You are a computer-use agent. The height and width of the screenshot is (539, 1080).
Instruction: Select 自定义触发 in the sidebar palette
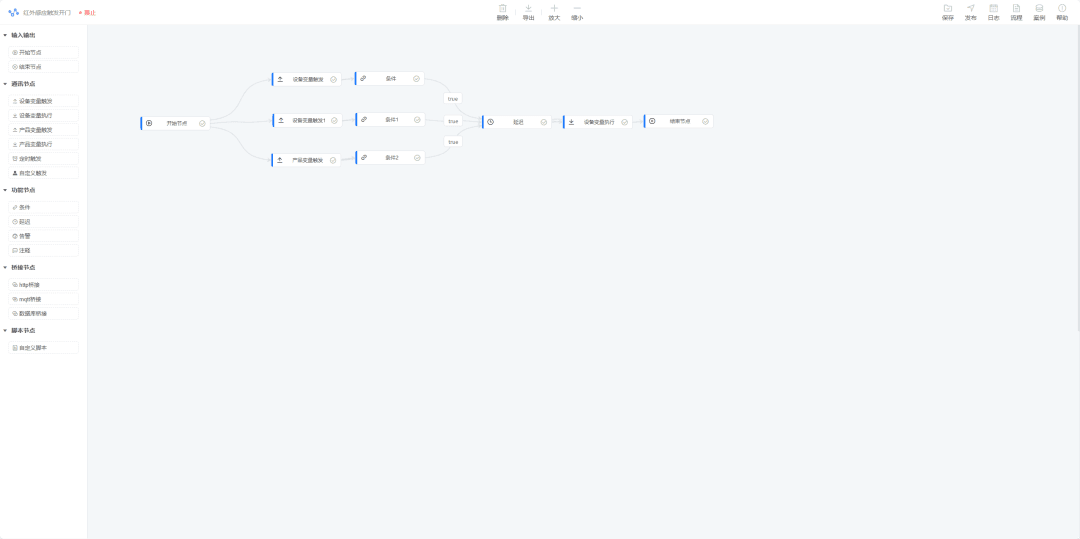(43, 173)
